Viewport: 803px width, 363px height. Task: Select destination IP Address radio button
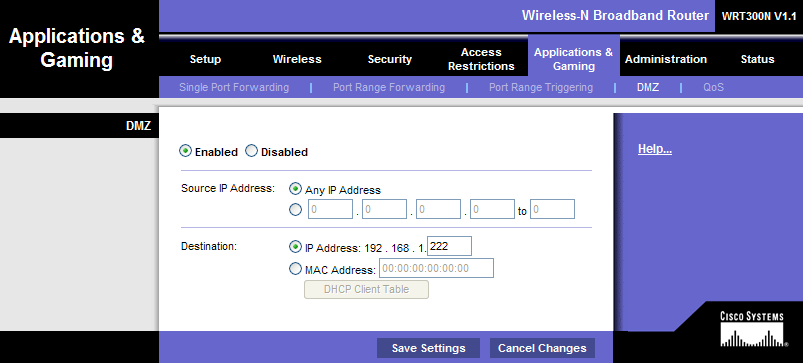point(295,247)
